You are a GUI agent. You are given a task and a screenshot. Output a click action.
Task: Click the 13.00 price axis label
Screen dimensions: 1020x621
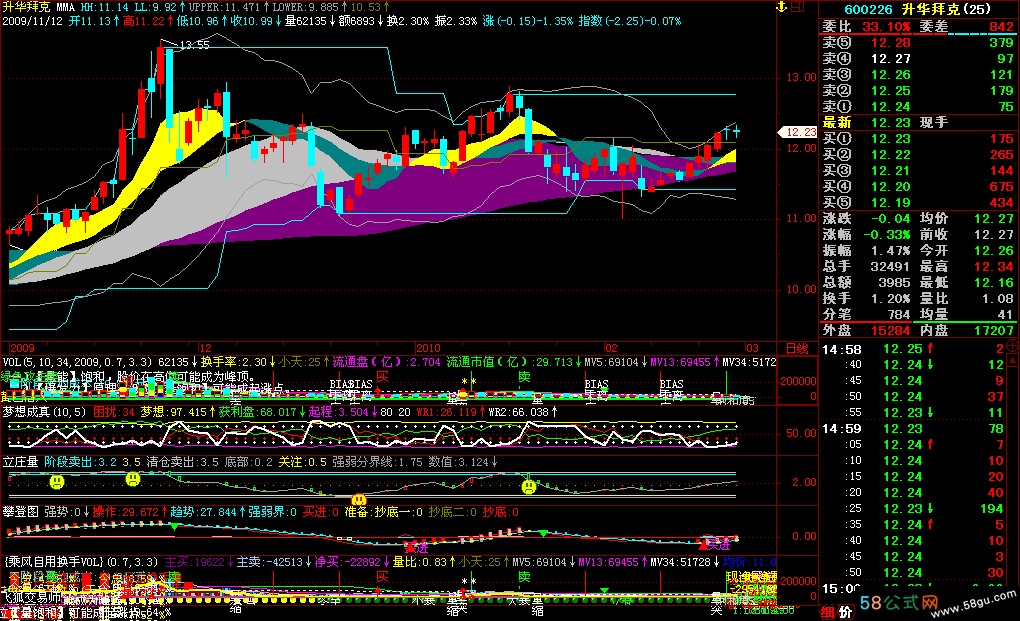coord(801,77)
